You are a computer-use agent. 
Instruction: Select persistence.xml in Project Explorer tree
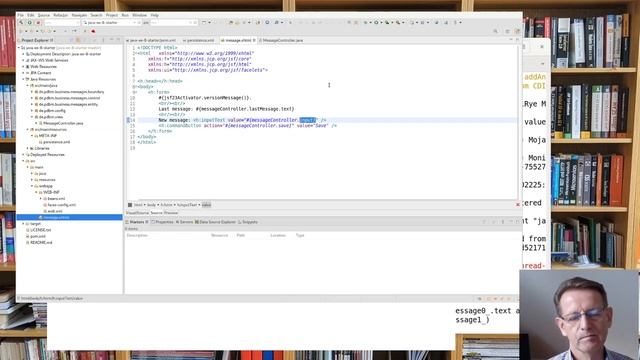[56, 142]
